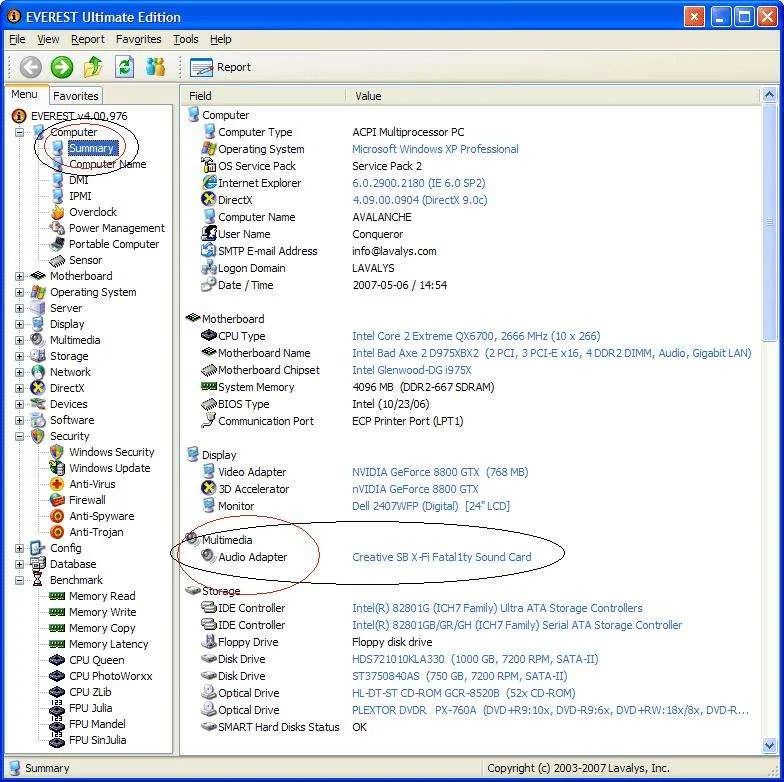This screenshot has width=784, height=782.
Task: Click the Refresh toolbar icon
Action: (124, 67)
